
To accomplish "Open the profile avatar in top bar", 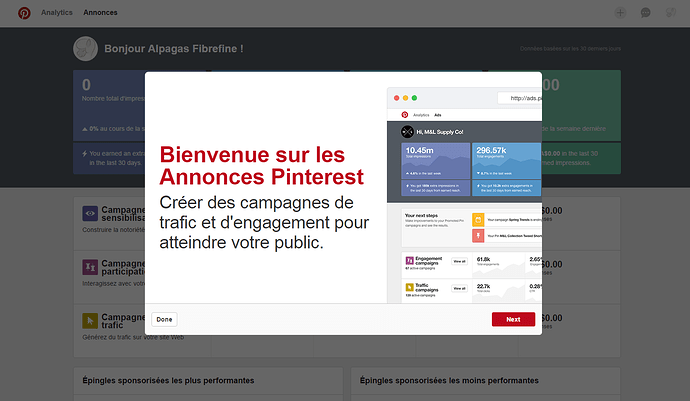I will pyautogui.click(x=671, y=13).
